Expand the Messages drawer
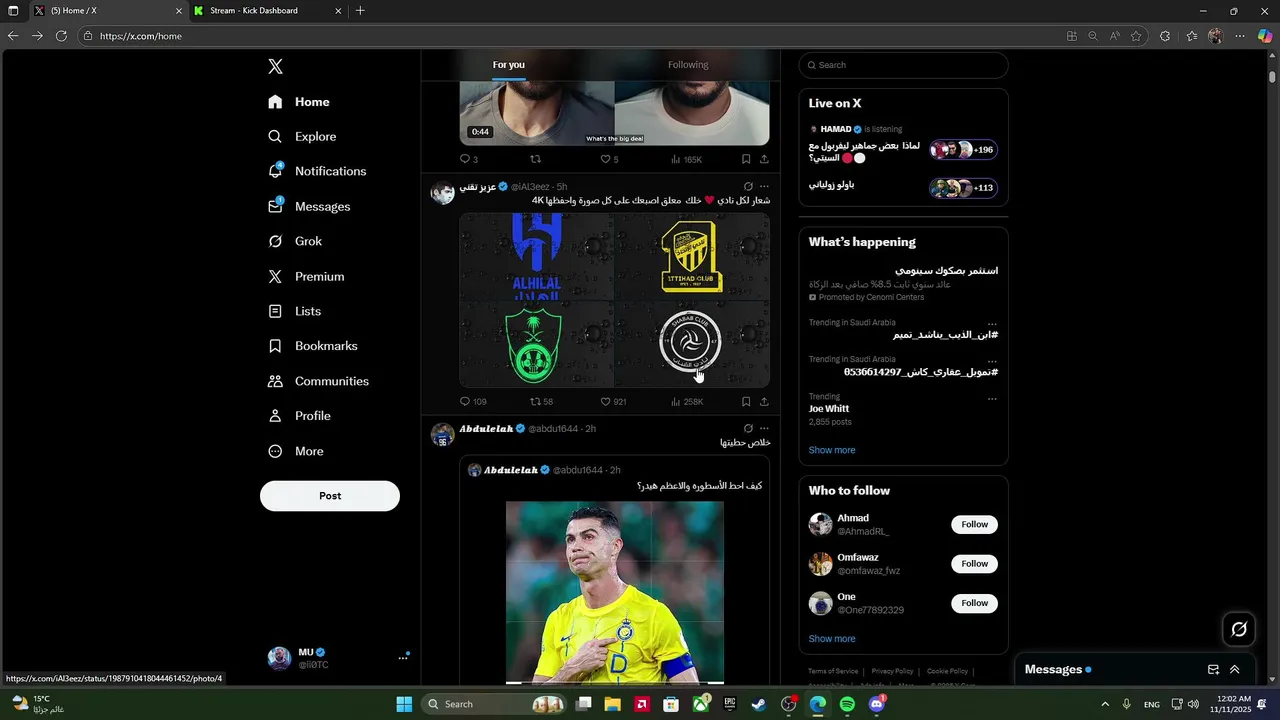 (1234, 670)
